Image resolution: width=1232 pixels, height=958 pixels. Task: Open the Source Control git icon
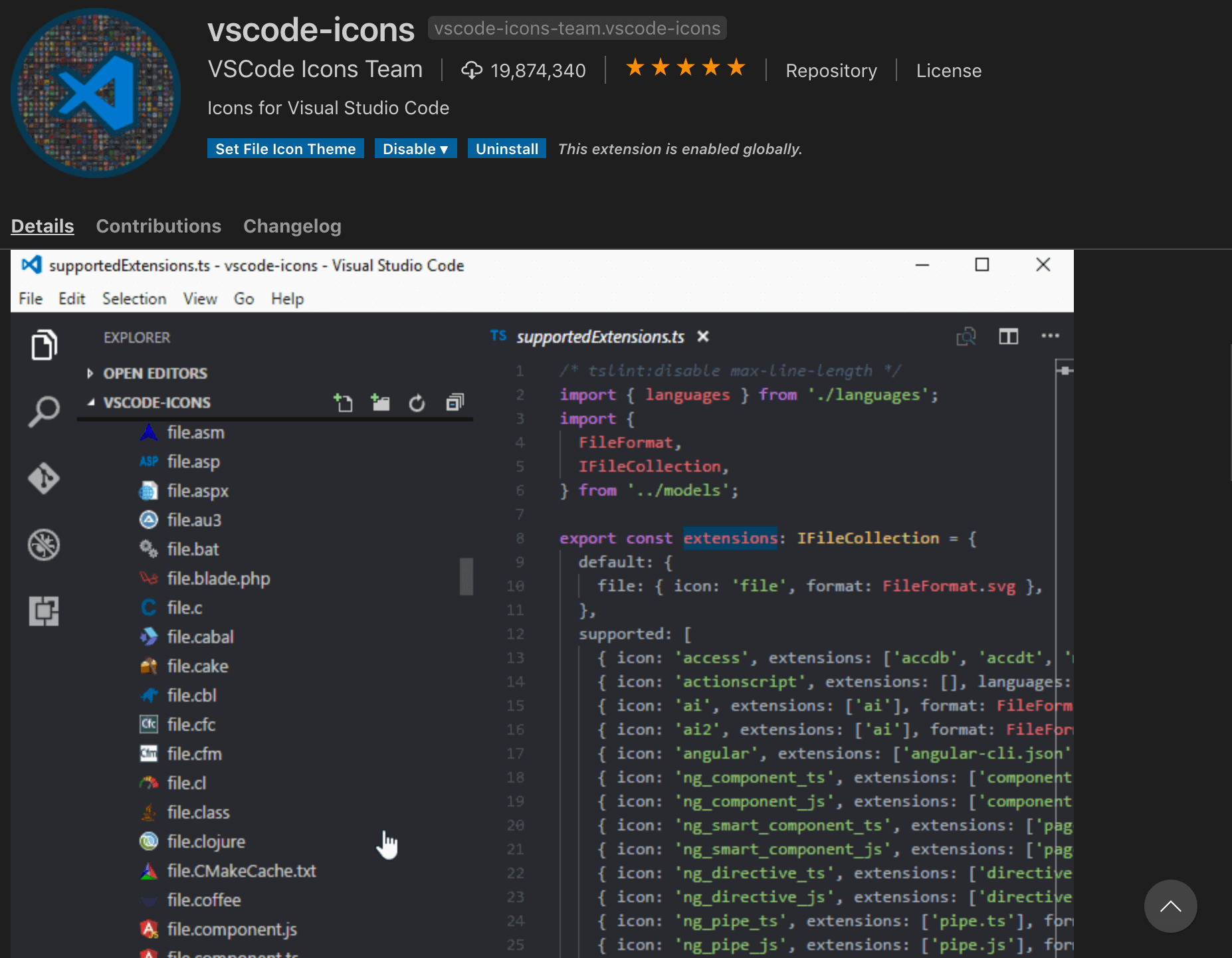44,478
